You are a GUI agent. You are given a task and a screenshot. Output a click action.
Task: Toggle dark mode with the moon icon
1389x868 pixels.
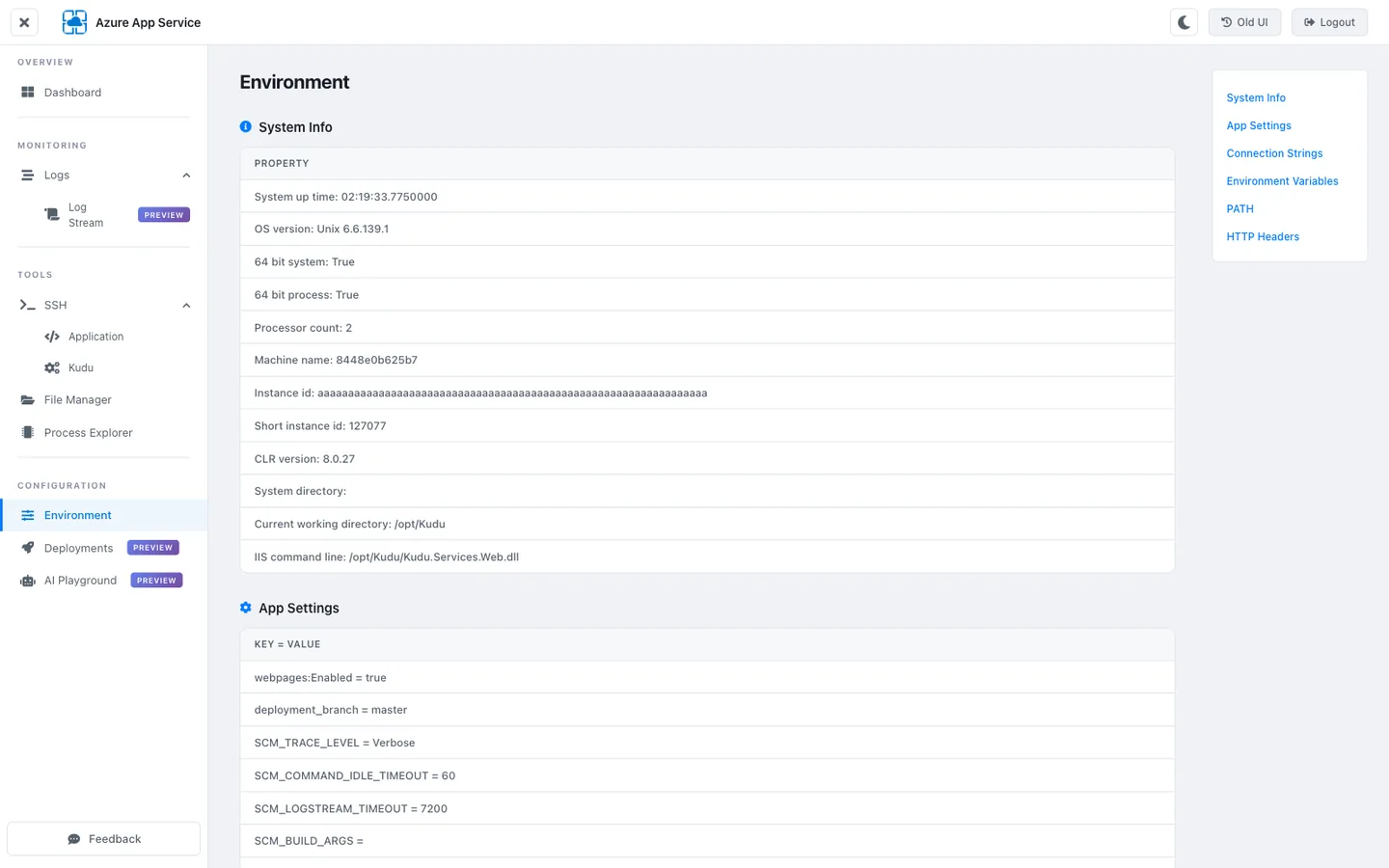(x=1184, y=22)
